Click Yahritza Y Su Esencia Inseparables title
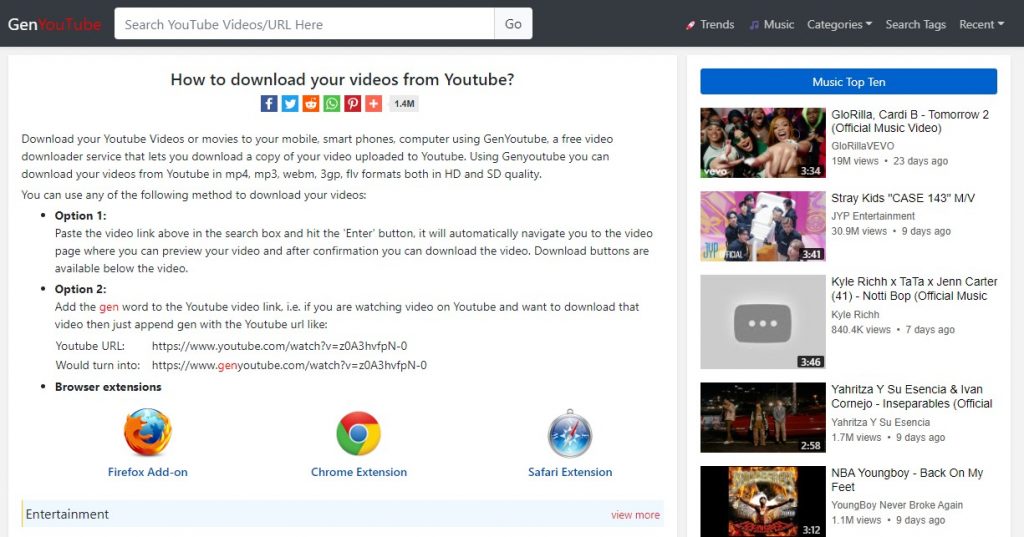 [x=912, y=397]
